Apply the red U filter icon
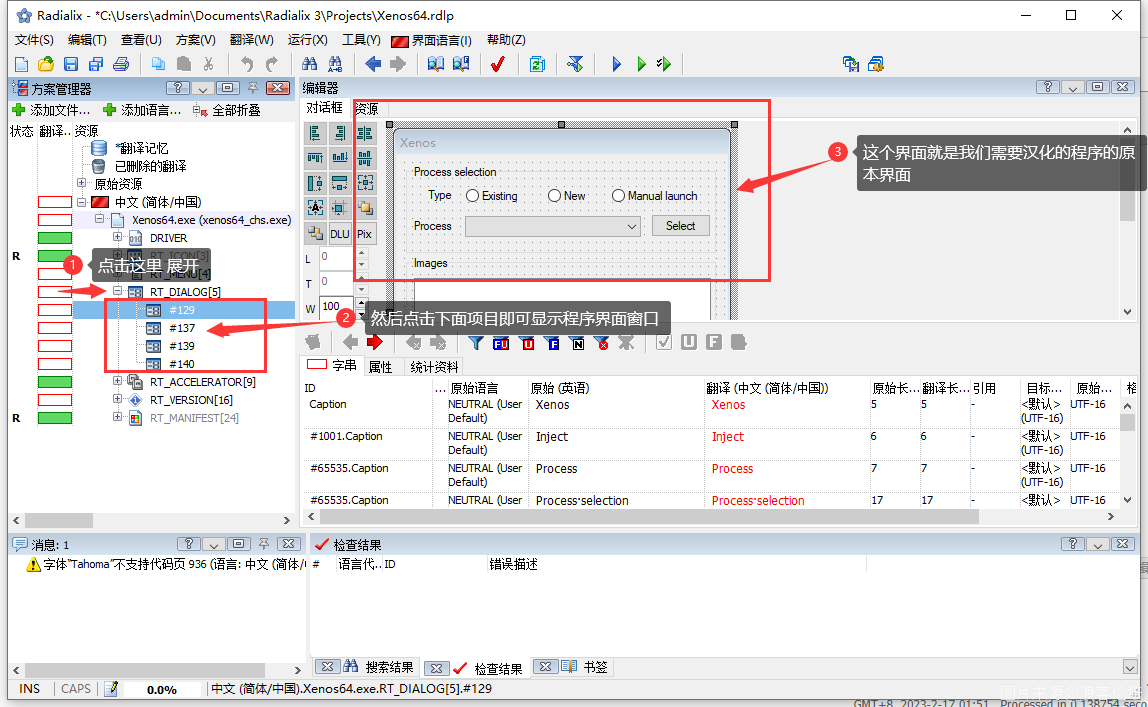The height and width of the screenshot is (707, 1148). pos(527,343)
